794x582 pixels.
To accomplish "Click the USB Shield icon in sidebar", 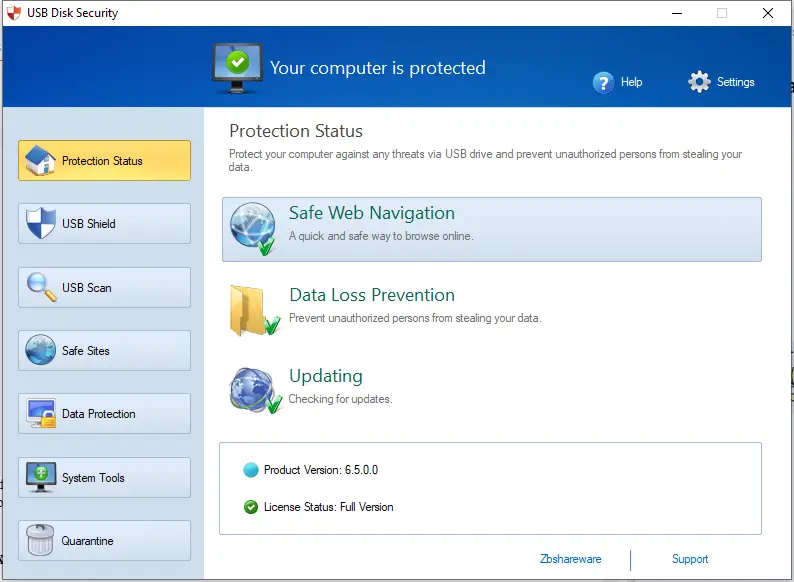I will click(41, 223).
